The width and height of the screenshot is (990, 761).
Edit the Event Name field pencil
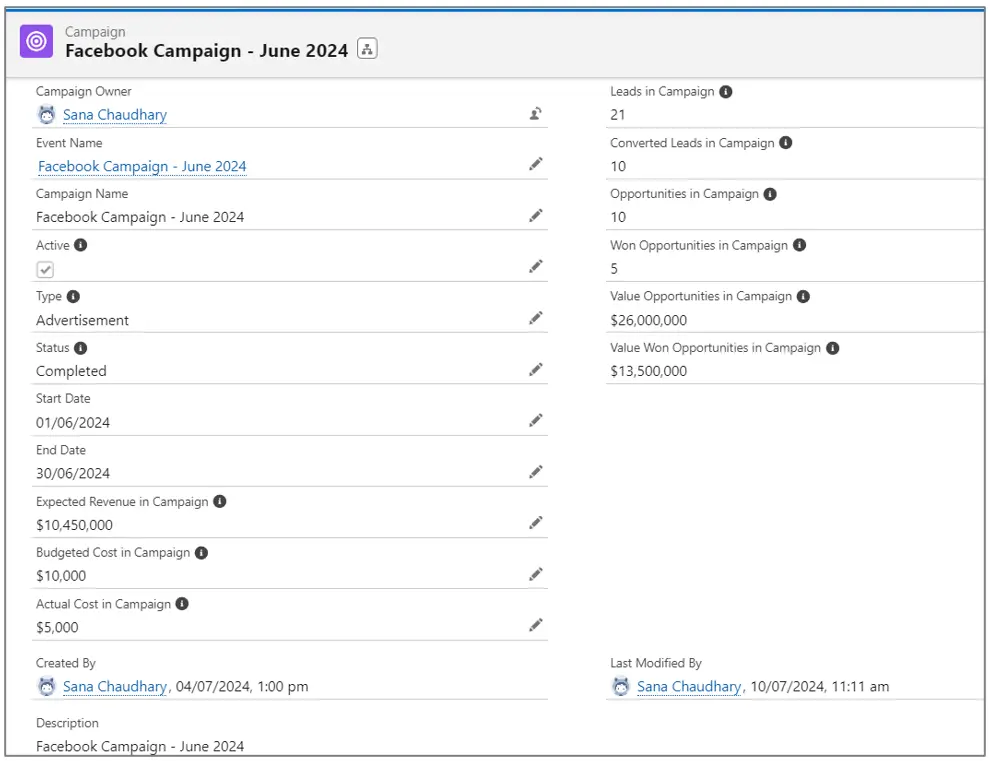click(535, 164)
